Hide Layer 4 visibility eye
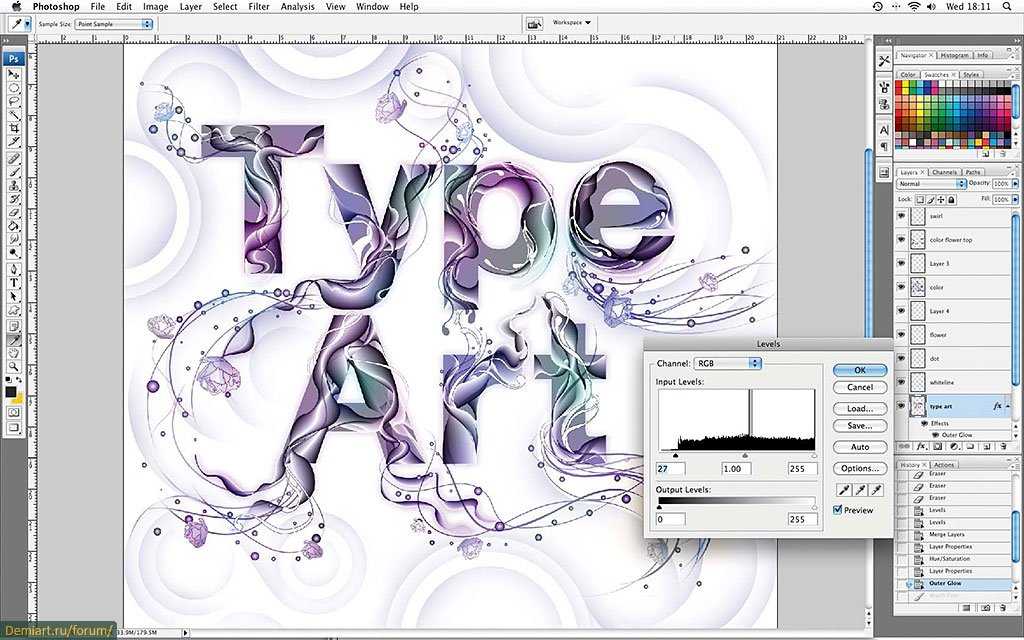Viewport: 1024px width, 640px height. pyautogui.click(x=902, y=311)
